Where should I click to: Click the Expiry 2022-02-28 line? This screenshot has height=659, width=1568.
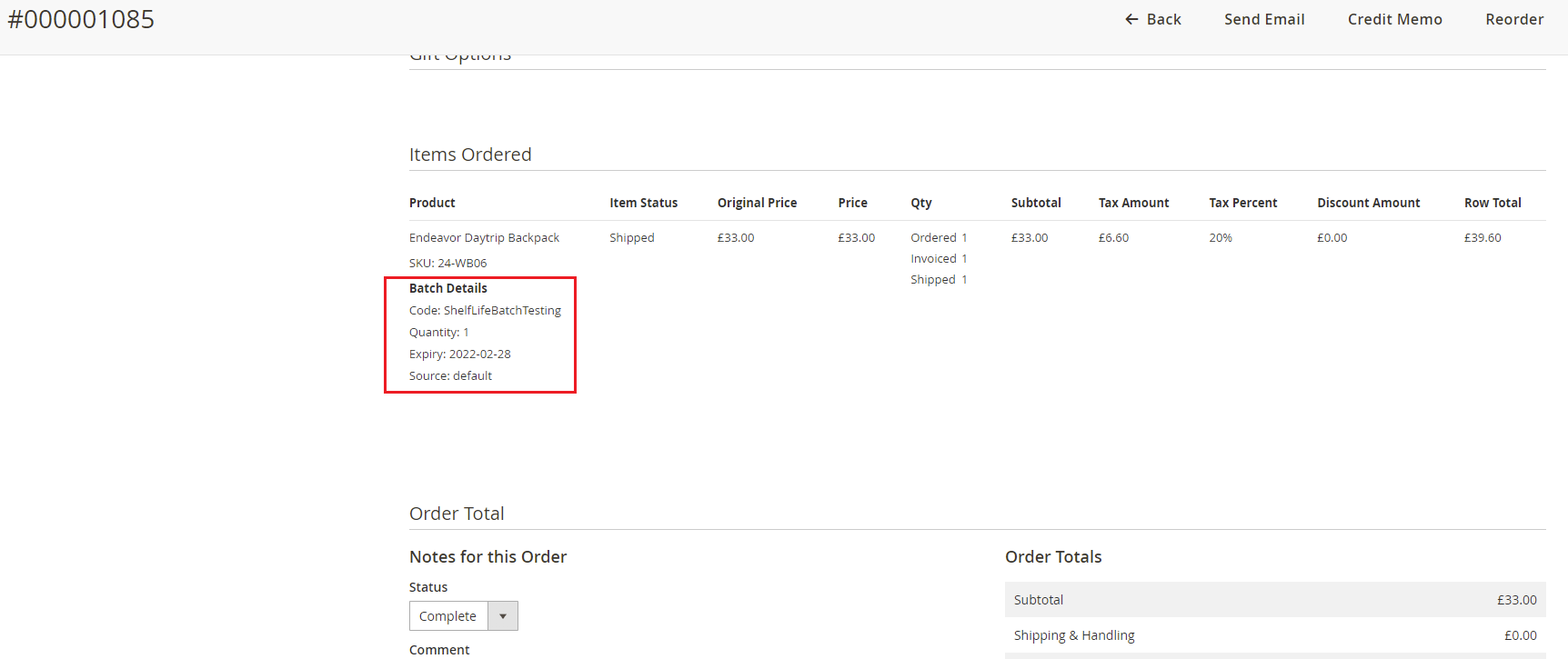pyautogui.click(x=459, y=354)
